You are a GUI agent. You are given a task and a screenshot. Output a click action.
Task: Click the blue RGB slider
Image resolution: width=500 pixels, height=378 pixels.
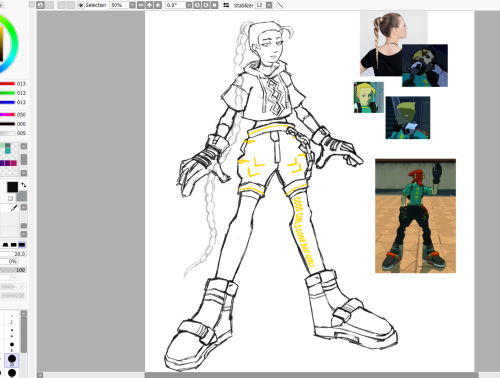[x=8, y=102]
